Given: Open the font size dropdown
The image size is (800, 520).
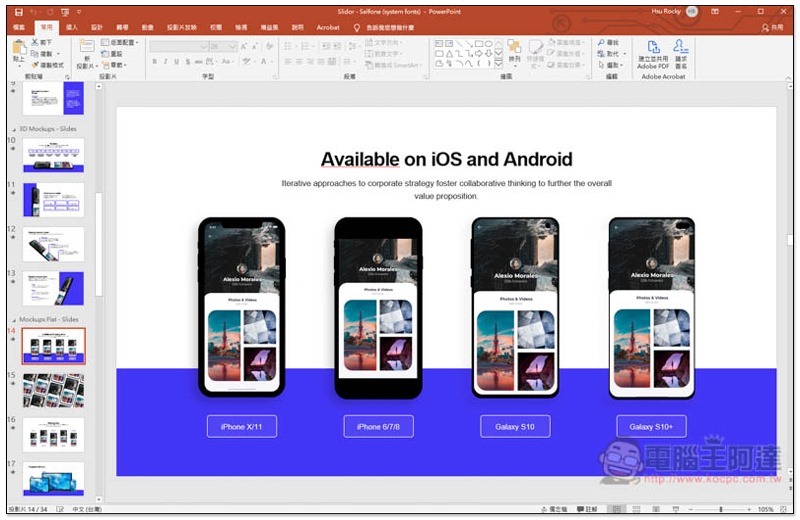Looking at the screenshot, I should point(233,46).
